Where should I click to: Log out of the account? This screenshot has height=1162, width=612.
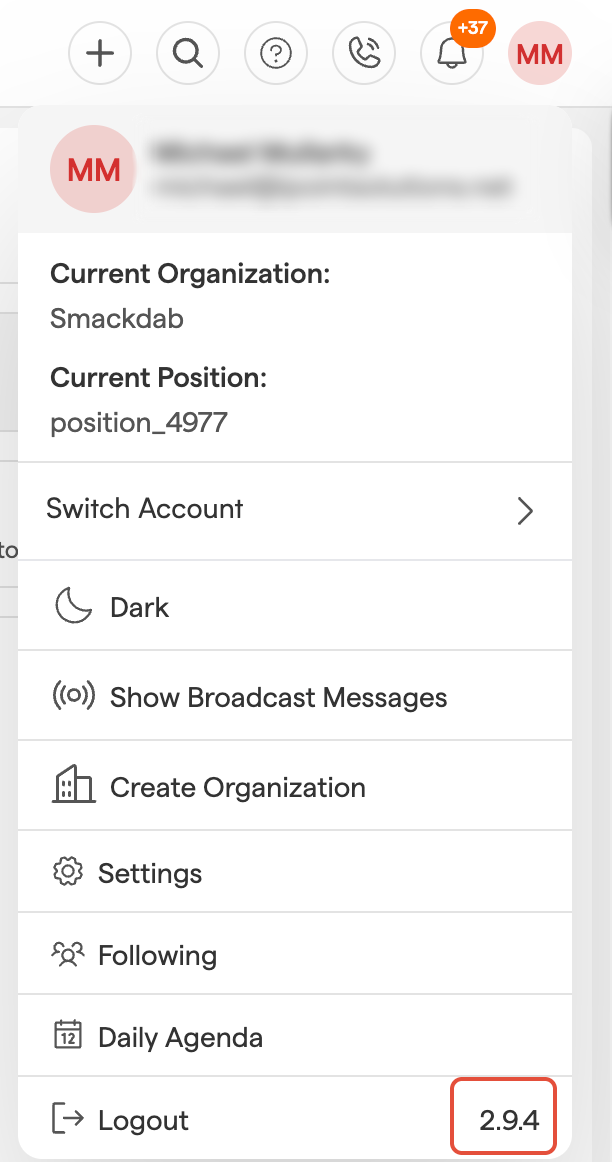tap(143, 1120)
